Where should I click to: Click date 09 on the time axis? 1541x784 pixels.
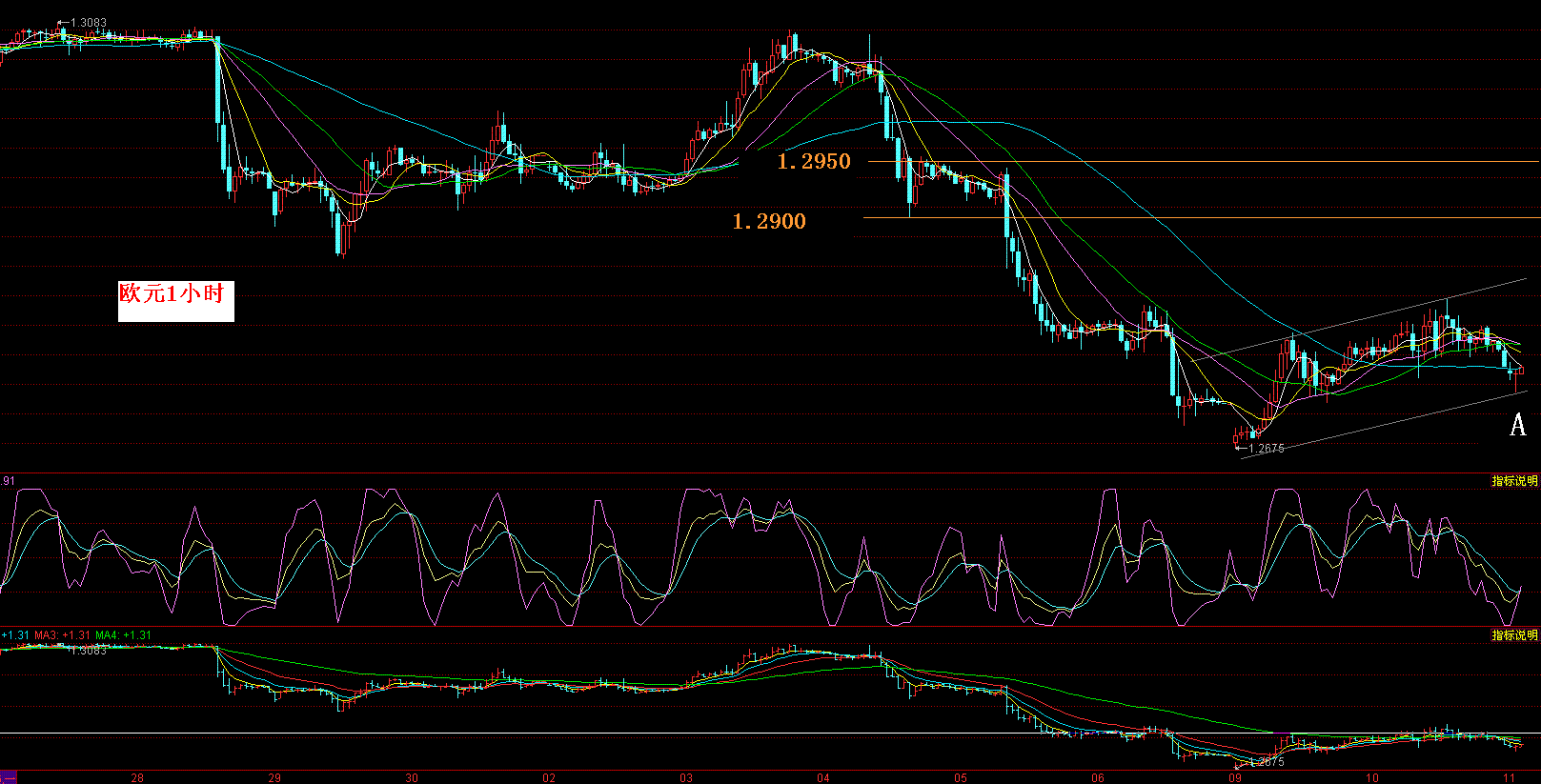[1235, 777]
